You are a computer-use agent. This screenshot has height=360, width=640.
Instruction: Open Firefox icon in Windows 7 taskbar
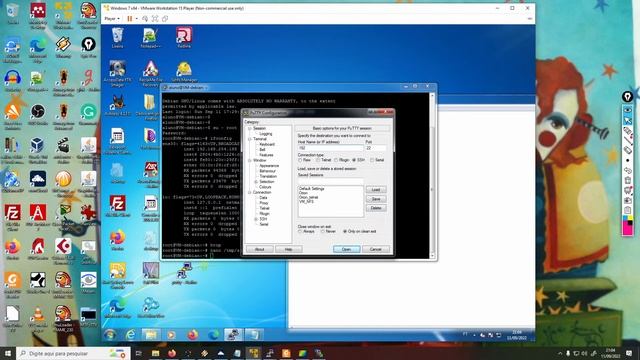click(192, 335)
